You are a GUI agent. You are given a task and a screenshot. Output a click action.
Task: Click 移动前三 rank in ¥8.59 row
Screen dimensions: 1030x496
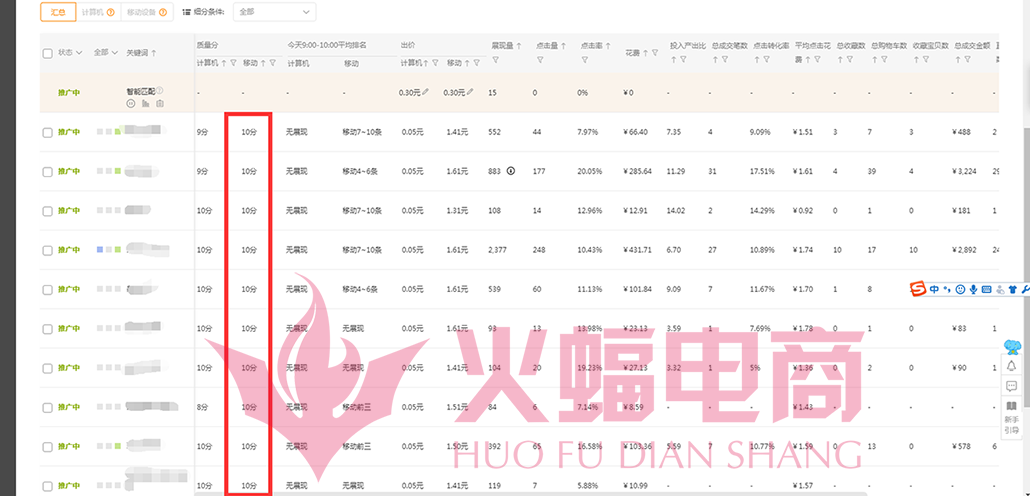click(x=357, y=407)
